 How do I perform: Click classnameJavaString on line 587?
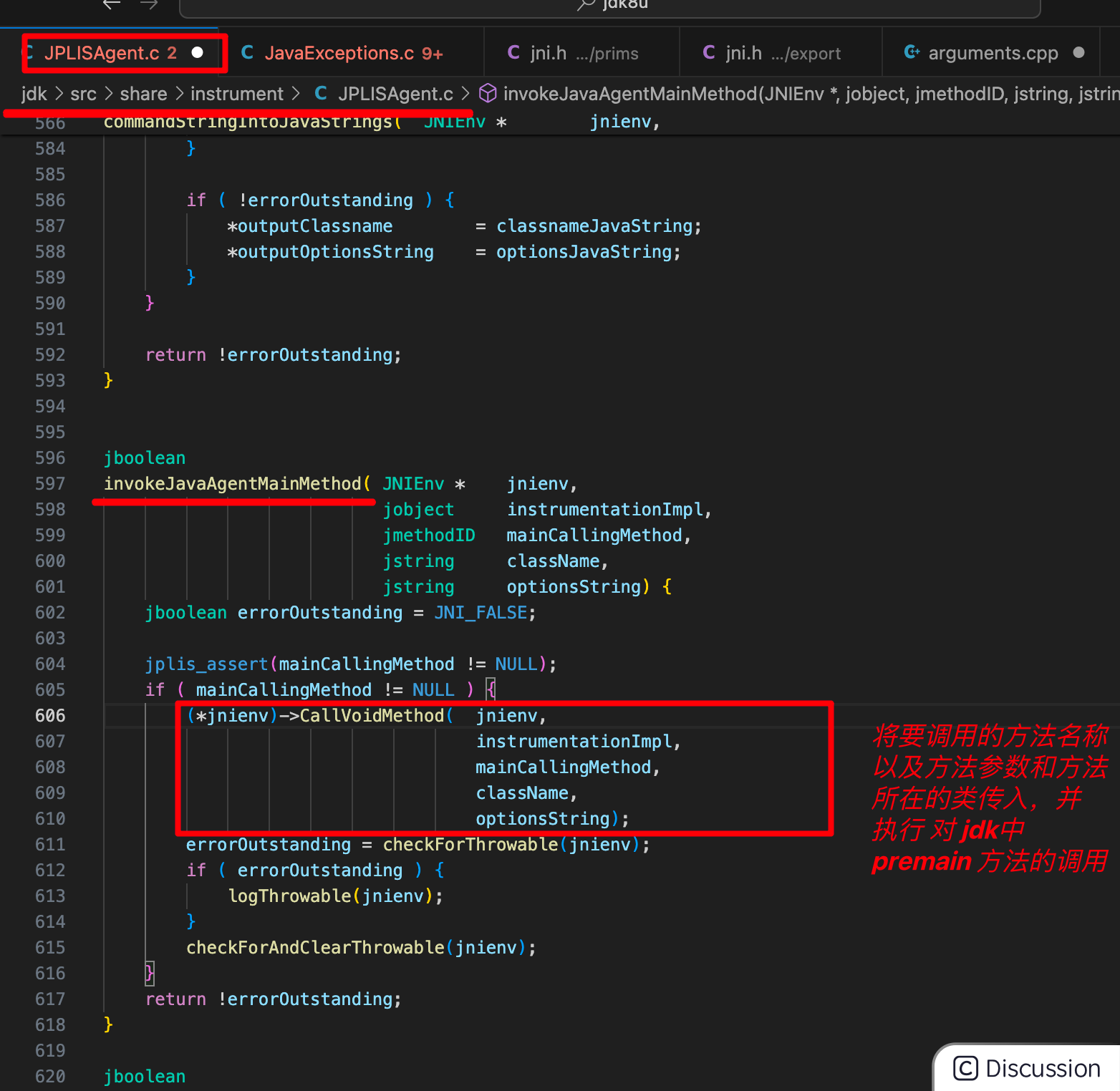click(594, 226)
